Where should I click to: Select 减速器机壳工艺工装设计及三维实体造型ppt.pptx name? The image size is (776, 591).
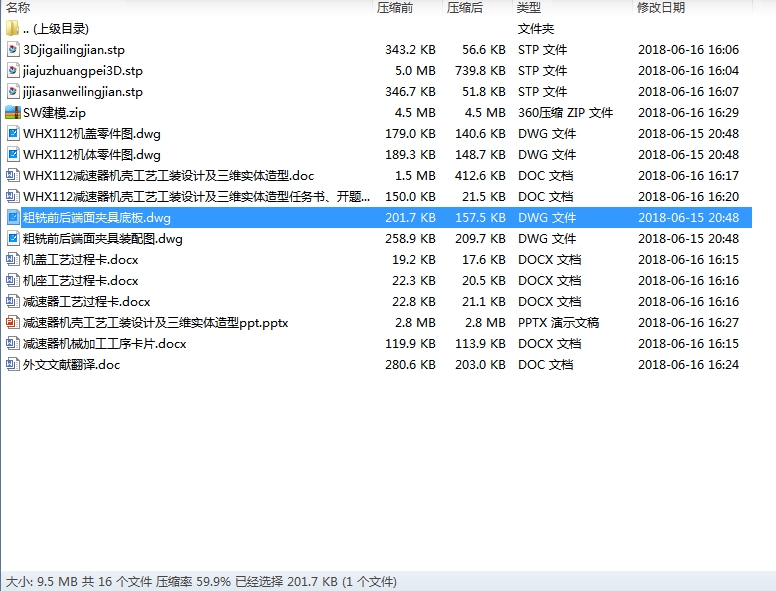coord(155,323)
